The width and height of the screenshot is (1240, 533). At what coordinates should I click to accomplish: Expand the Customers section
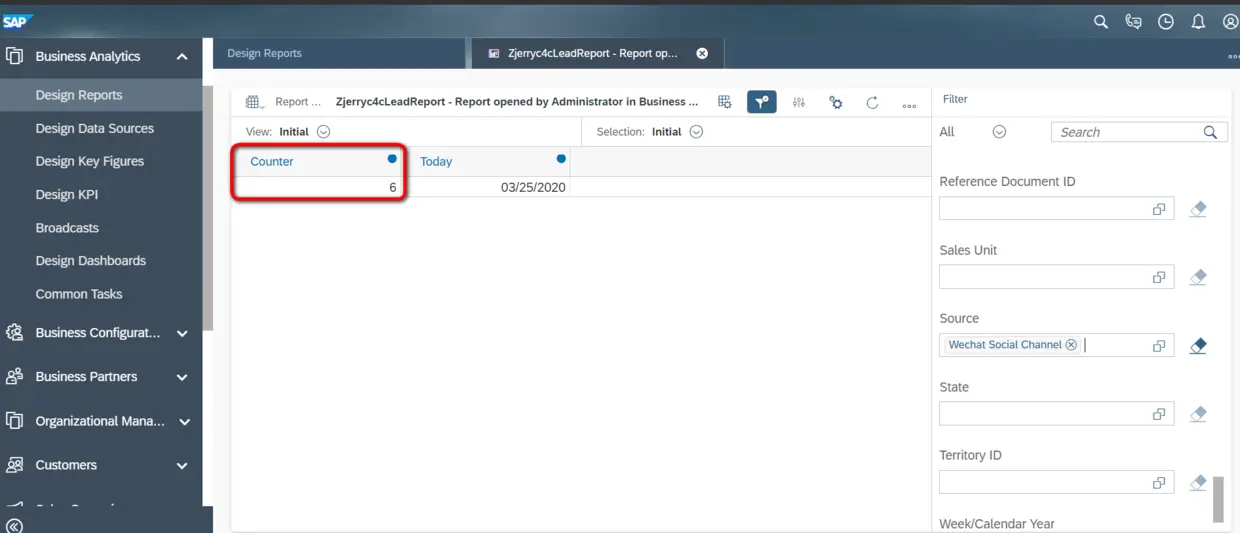pyautogui.click(x=182, y=466)
